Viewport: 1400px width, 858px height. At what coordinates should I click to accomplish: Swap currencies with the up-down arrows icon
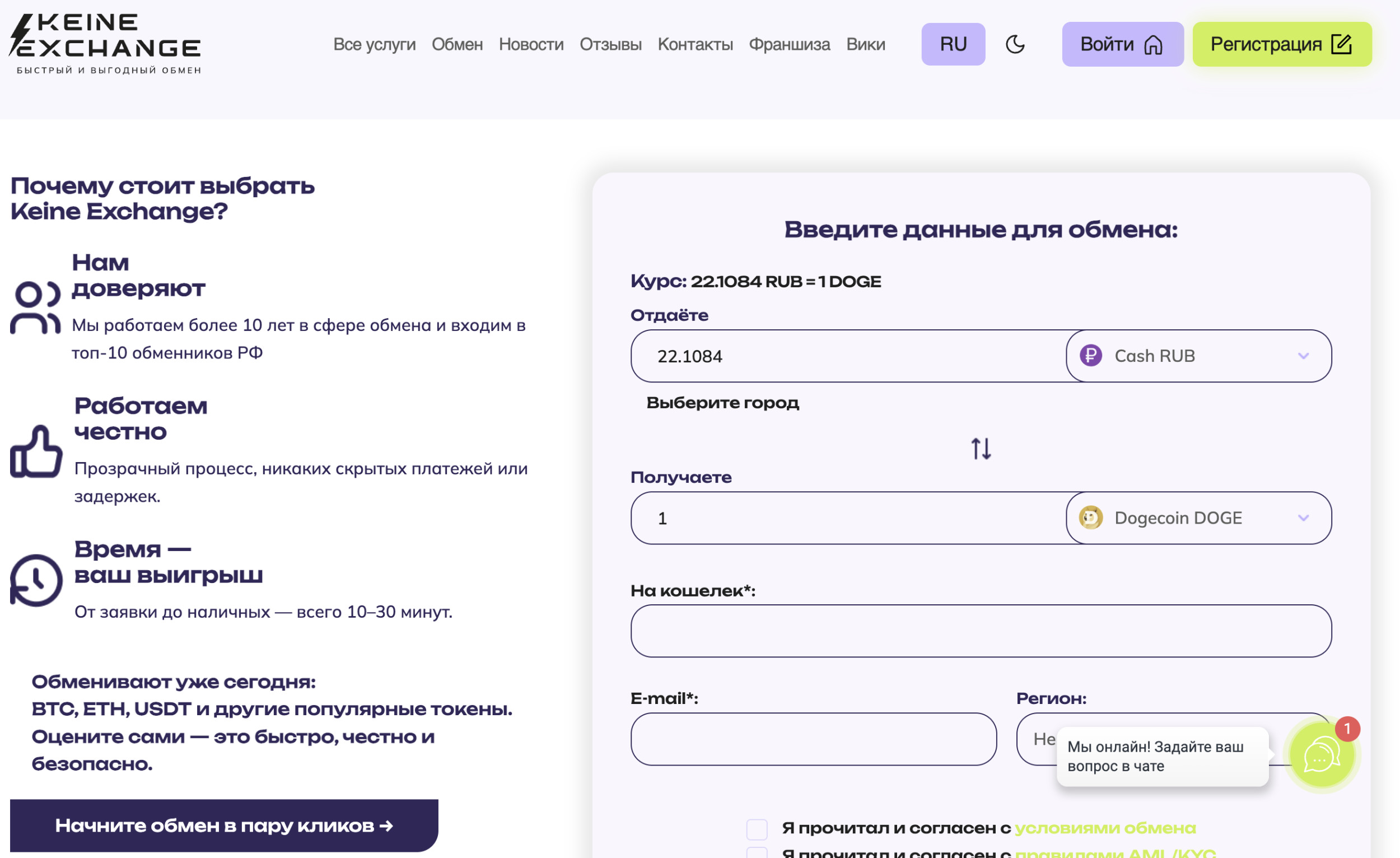click(981, 448)
